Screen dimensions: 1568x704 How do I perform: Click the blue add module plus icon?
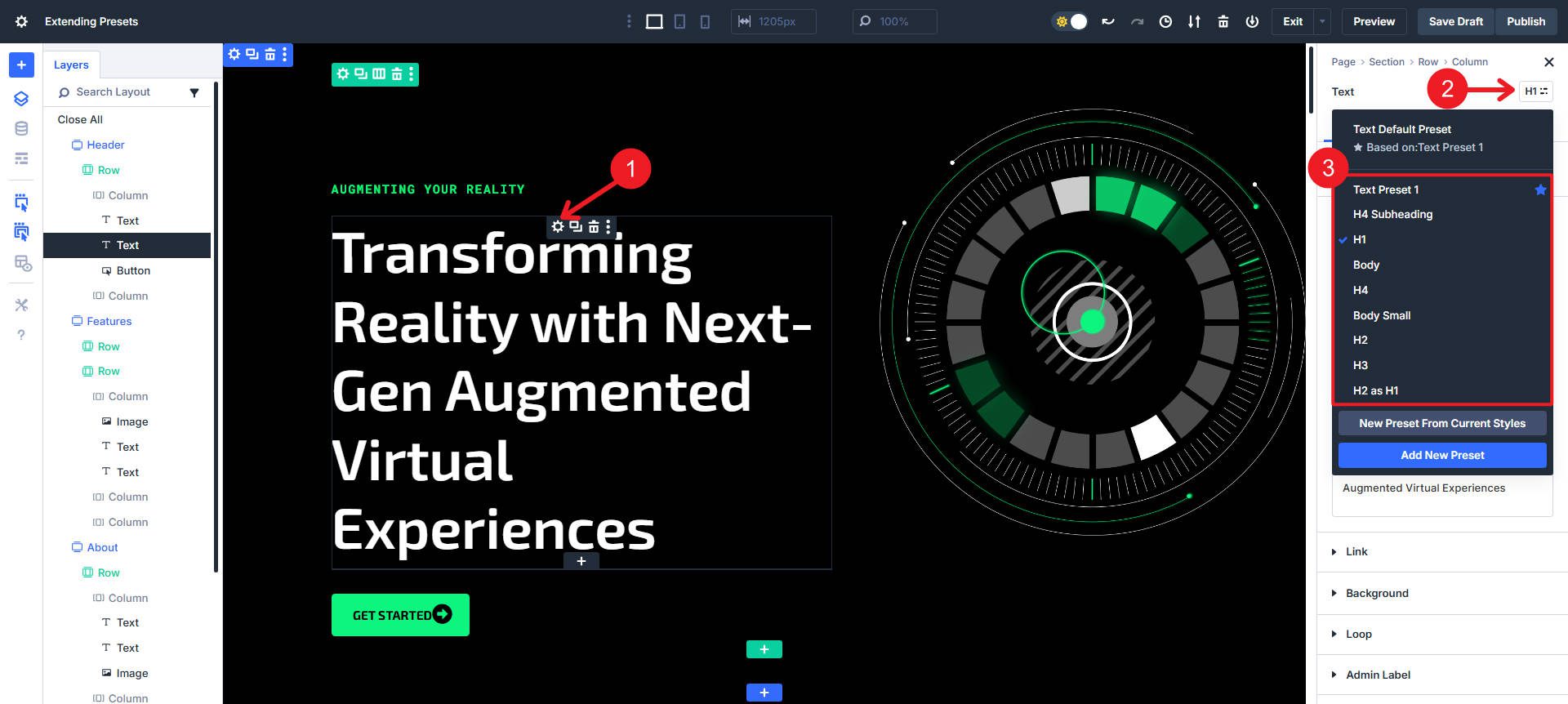click(x=21, y=65)
